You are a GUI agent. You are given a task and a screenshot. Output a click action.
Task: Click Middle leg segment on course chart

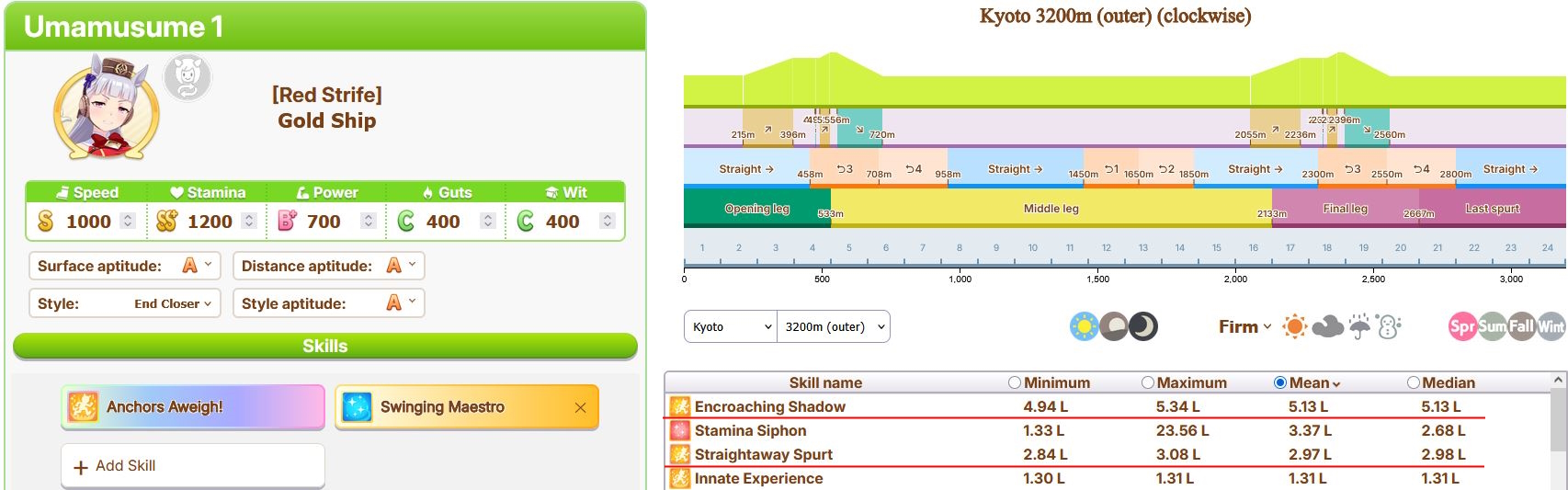pyautogui.click(x=1051, y=209)
